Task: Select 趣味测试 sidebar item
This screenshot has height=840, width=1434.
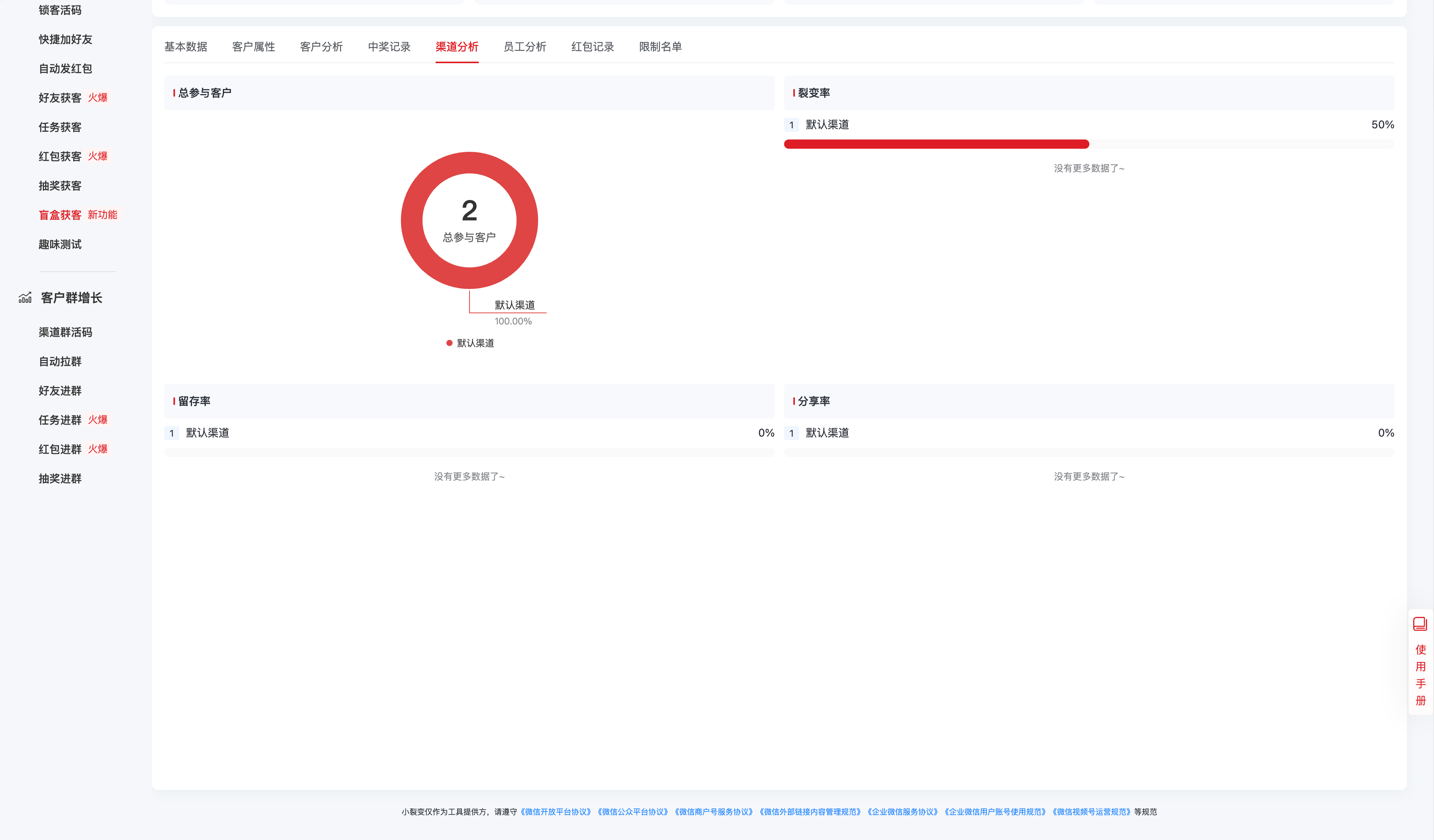Action: click(60, 245)
